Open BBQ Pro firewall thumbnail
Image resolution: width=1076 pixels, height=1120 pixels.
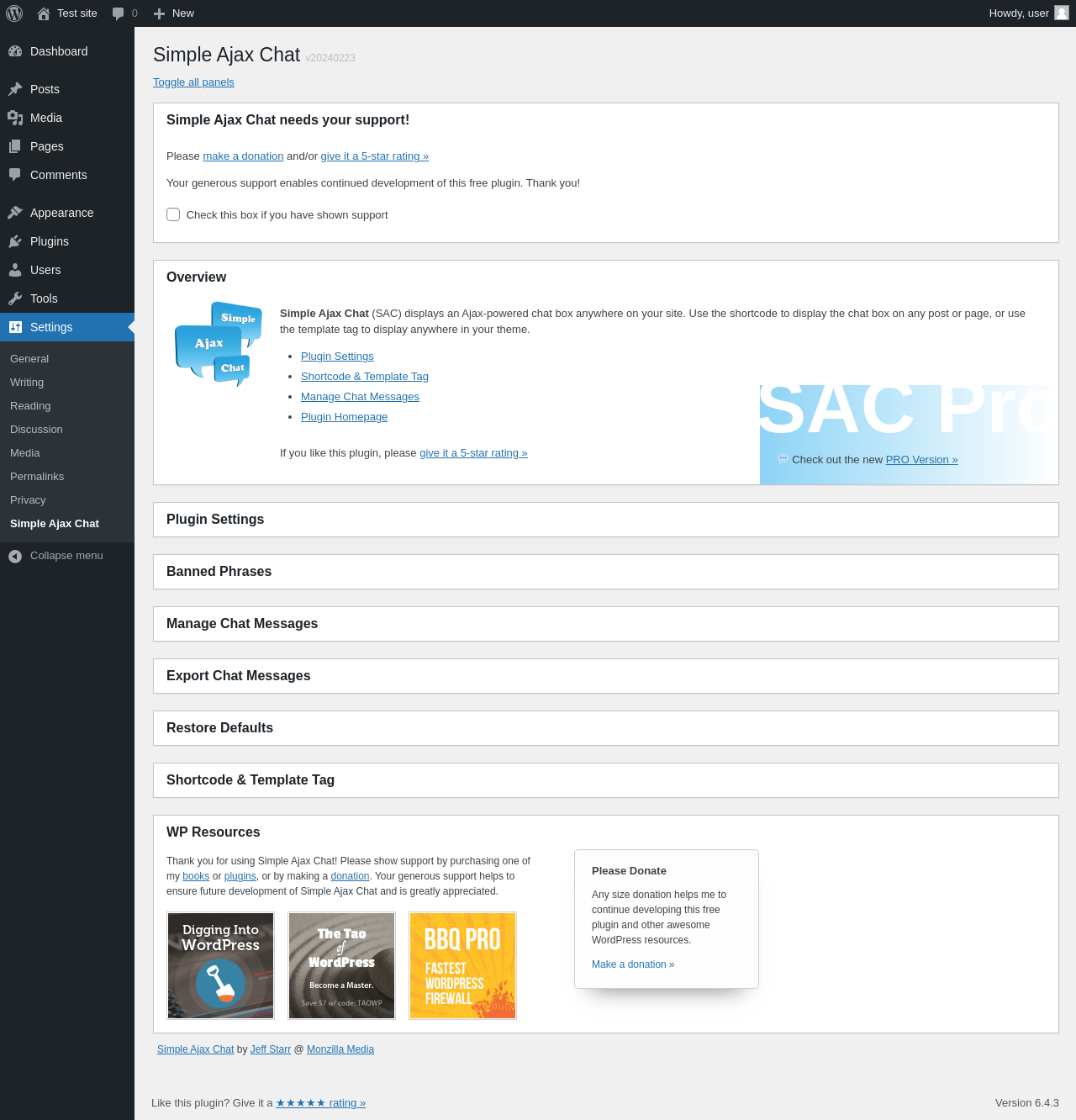pos(463,966)
